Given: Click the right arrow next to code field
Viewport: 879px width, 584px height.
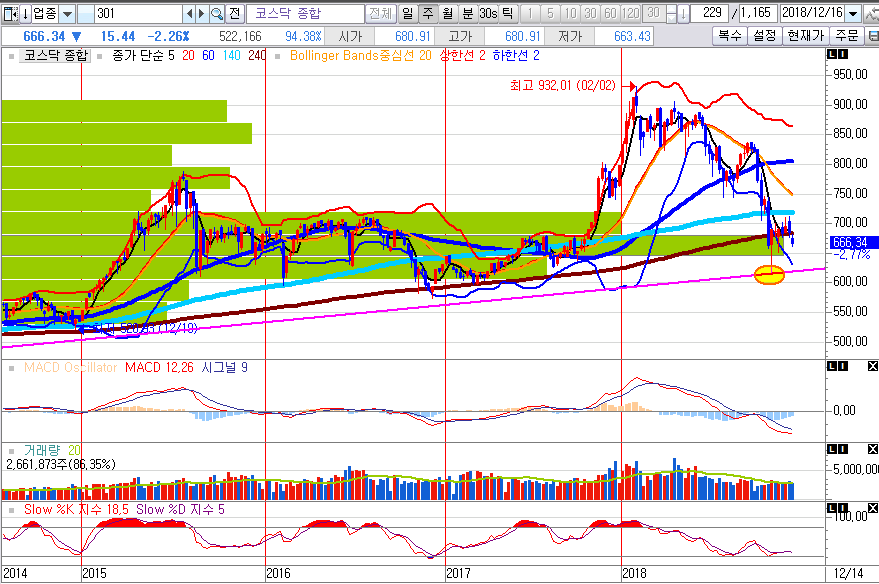Looking at the screenshot, I should click(x=202, y=14).
